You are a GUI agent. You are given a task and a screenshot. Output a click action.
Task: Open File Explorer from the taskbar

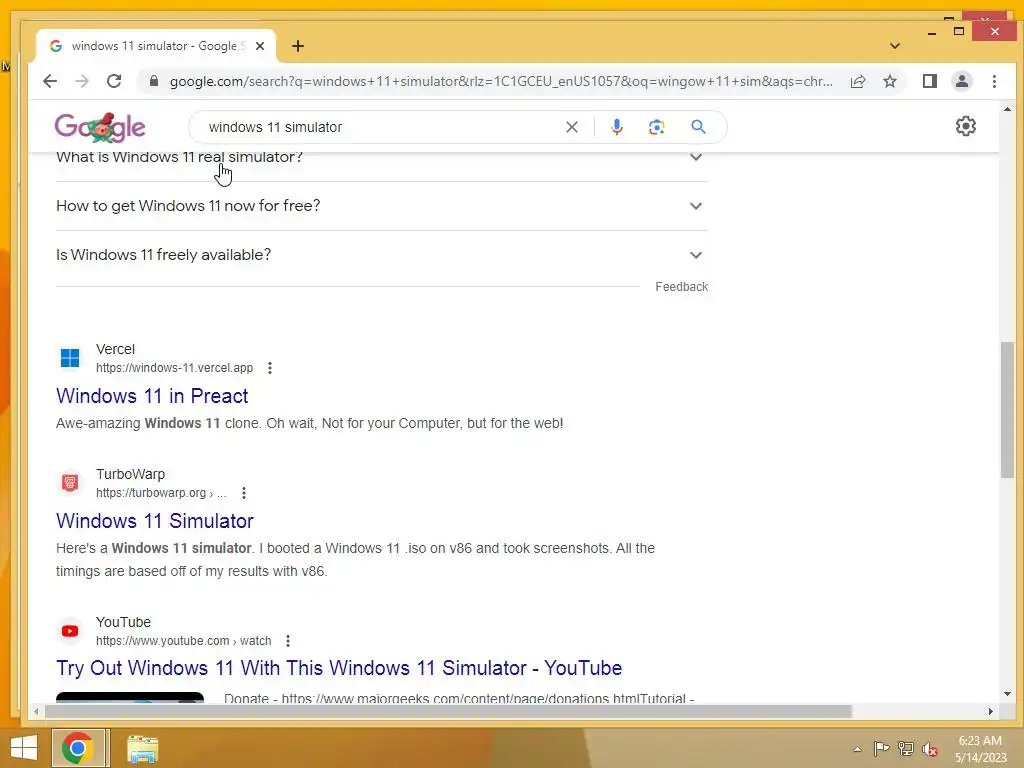pyautogui.click(x=143, y=749)
